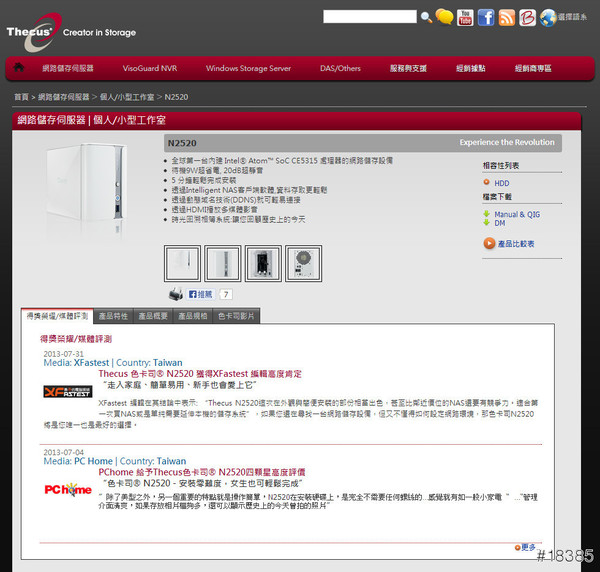Screen dimensions: 600x572
Task: Switch to 得獎榮耀/媒體評測 tab
Action: click(x=57, y=316)
